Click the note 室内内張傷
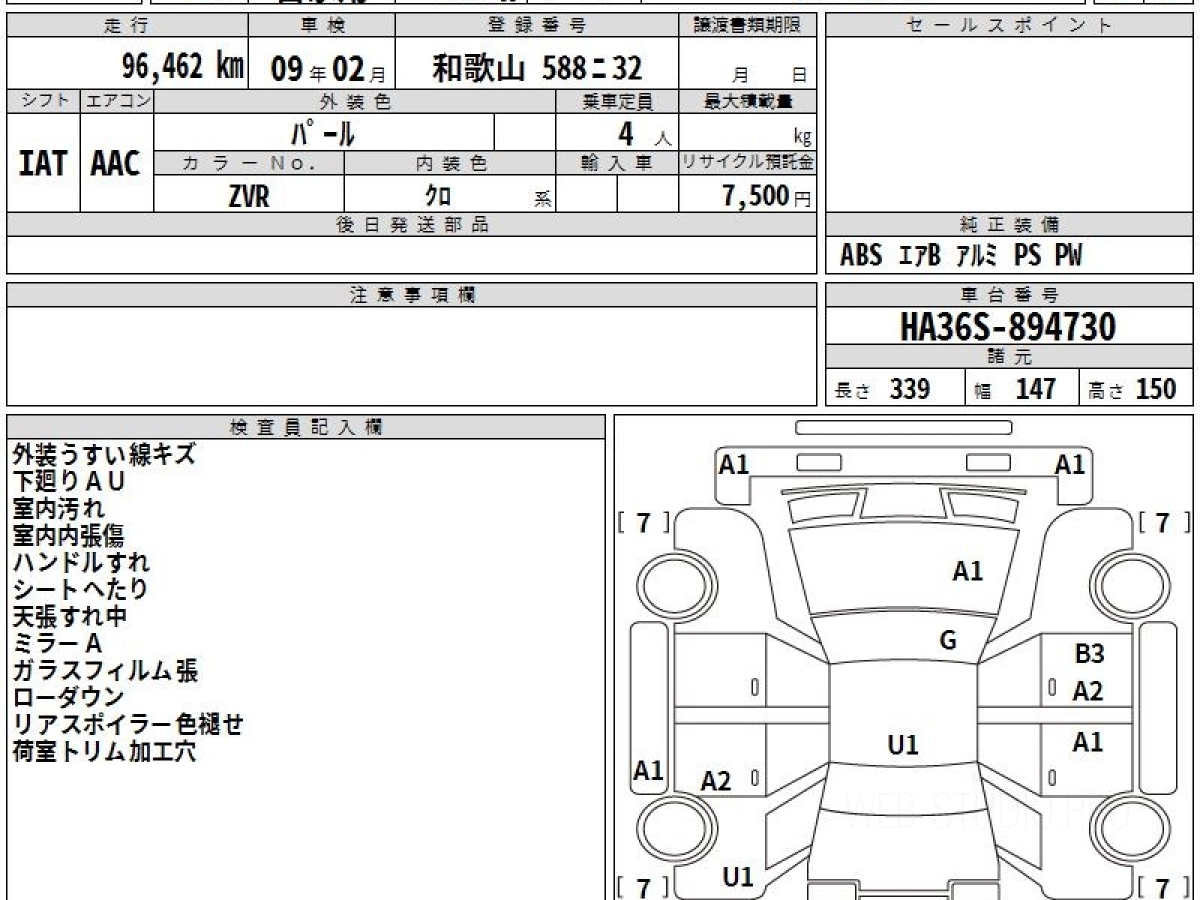 pos(68,535)
